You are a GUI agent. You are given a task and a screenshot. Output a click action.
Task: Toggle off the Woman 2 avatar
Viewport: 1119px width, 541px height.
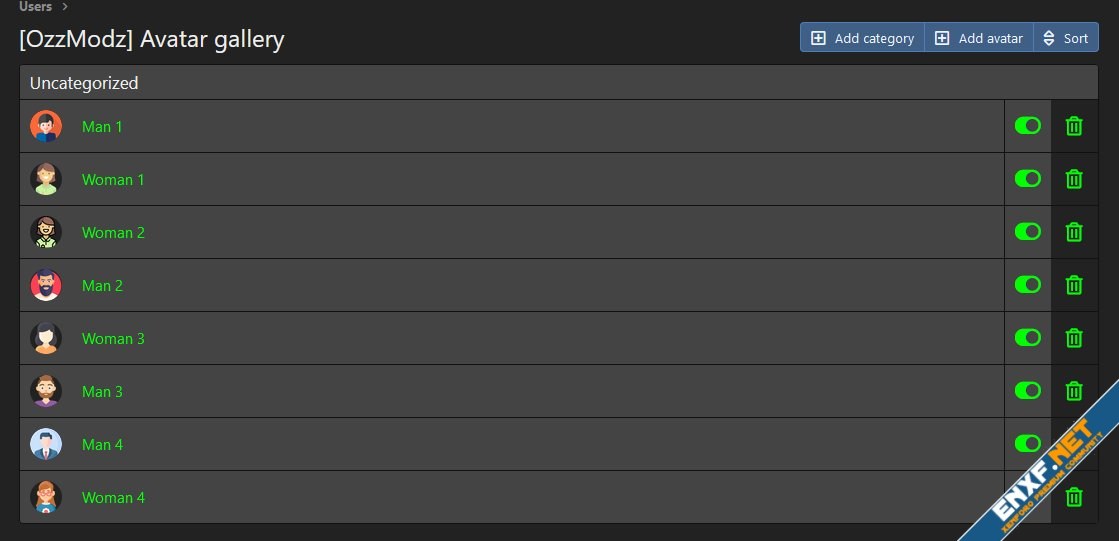click(x=1027, y=232)
